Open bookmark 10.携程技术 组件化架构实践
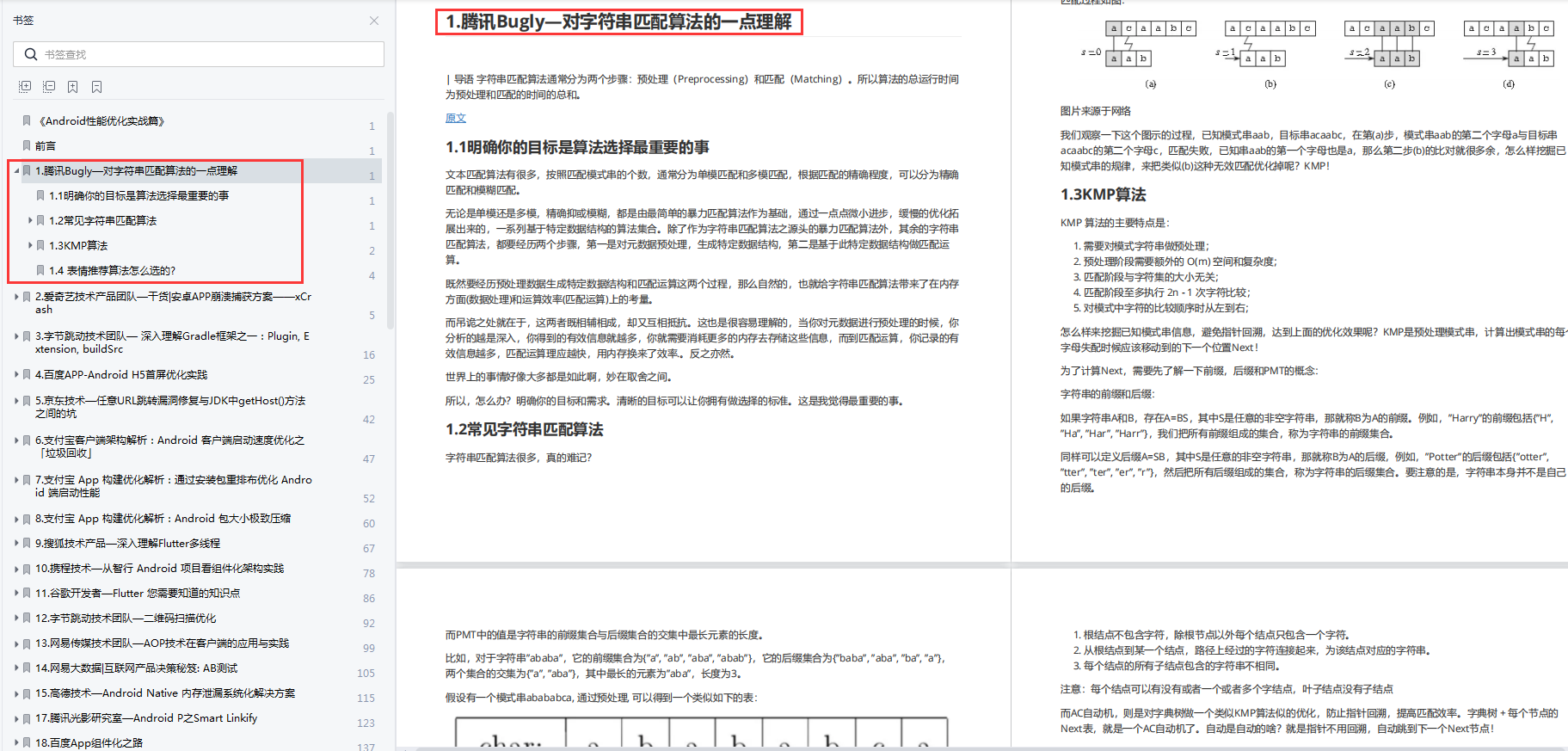 coord(159,569)
